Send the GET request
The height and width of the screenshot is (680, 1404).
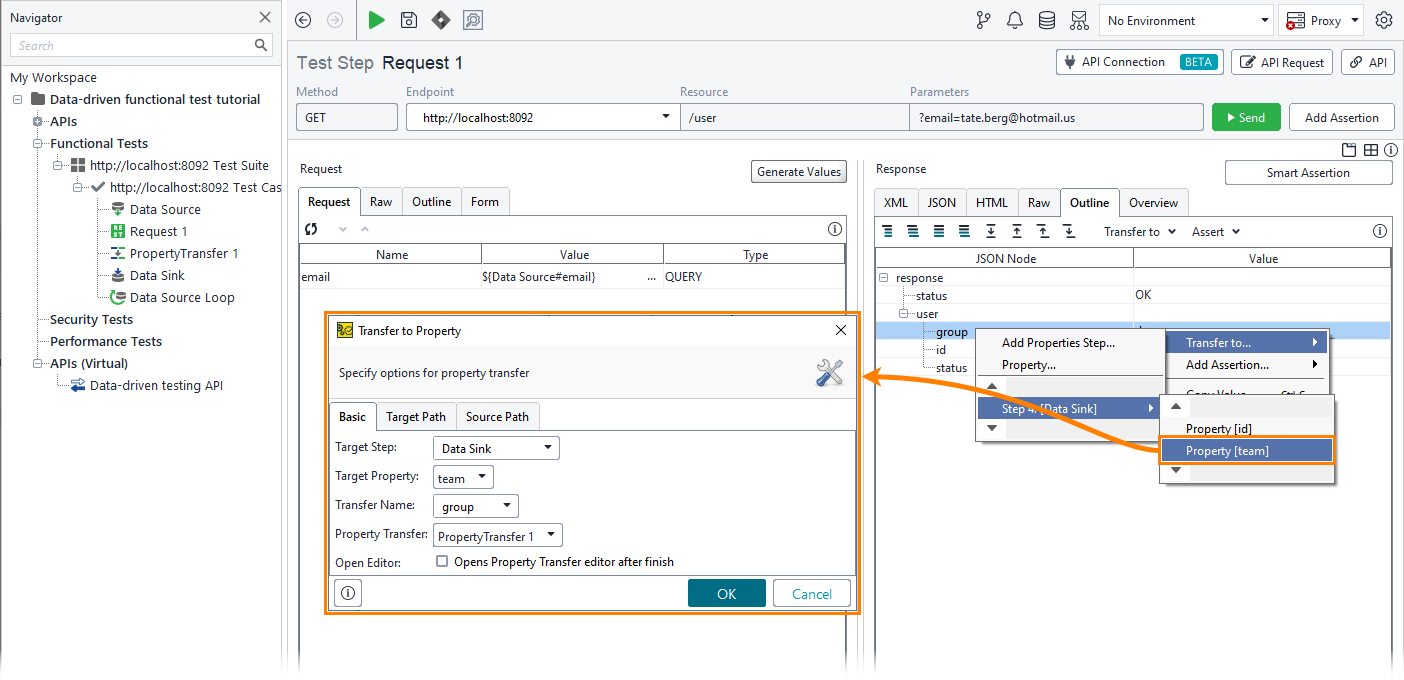[x=1246, y=117]
